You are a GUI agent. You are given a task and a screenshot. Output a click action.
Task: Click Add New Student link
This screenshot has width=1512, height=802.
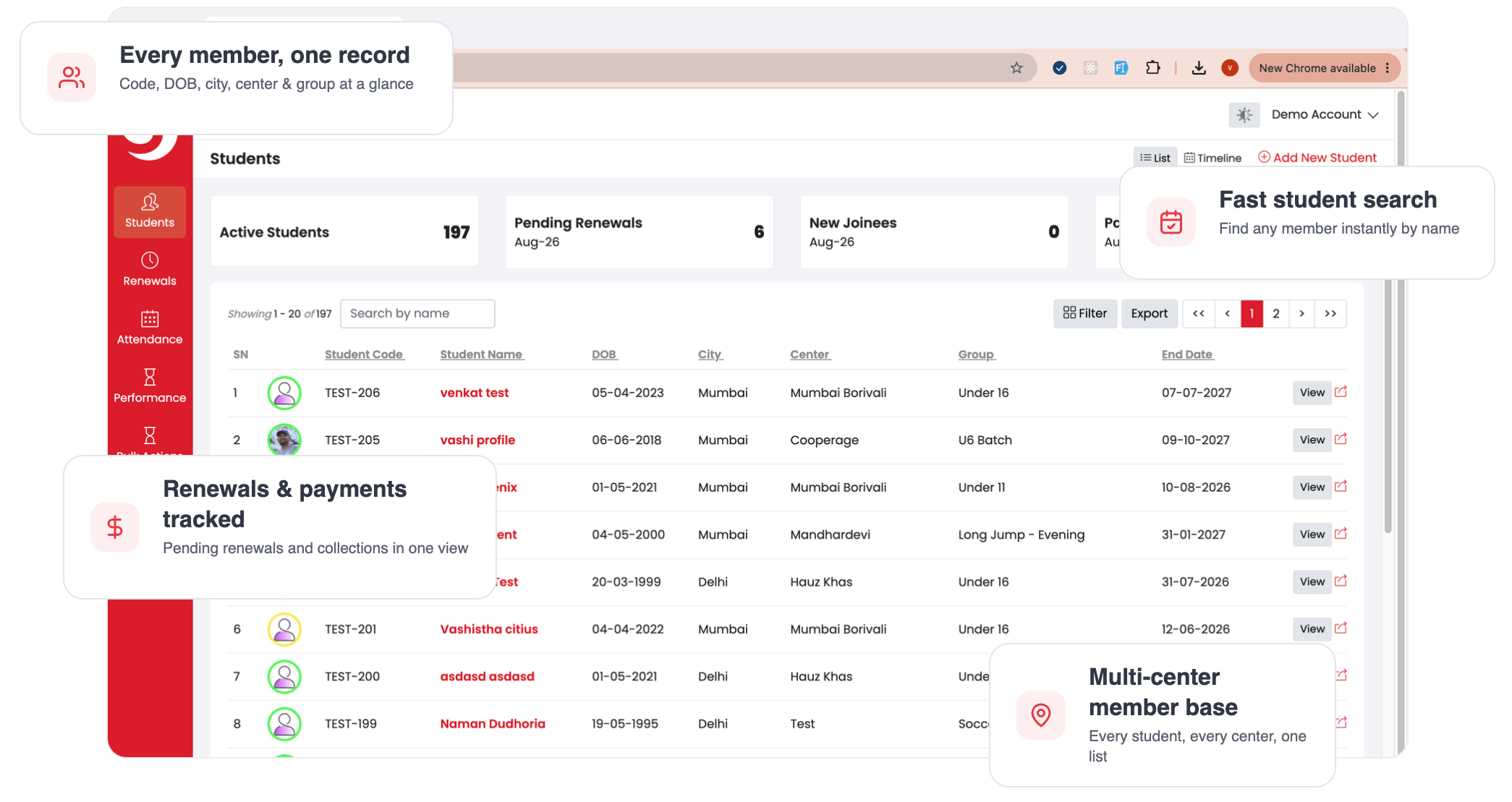(1317, 158)
